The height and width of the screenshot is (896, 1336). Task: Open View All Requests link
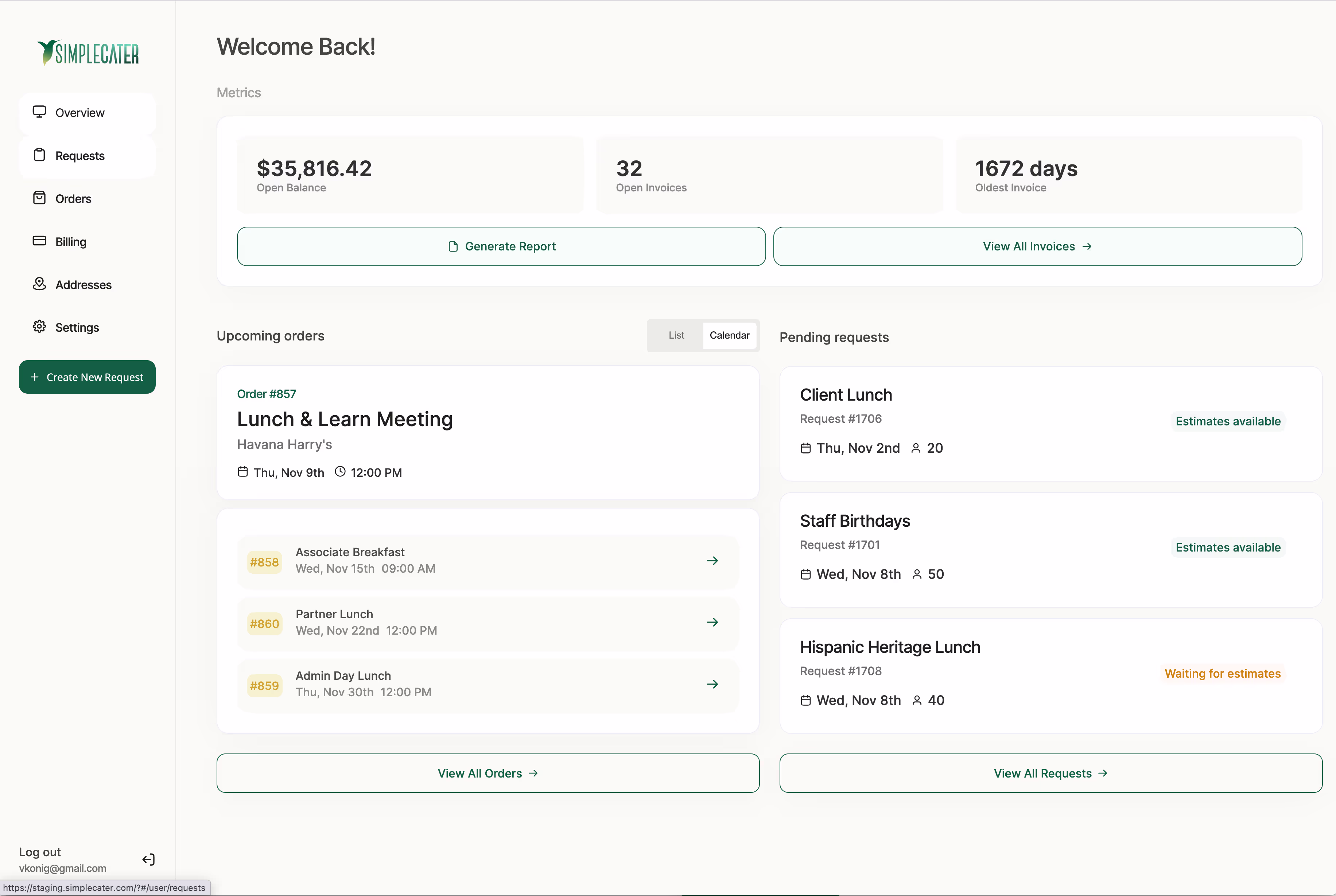coord(1050,773)
